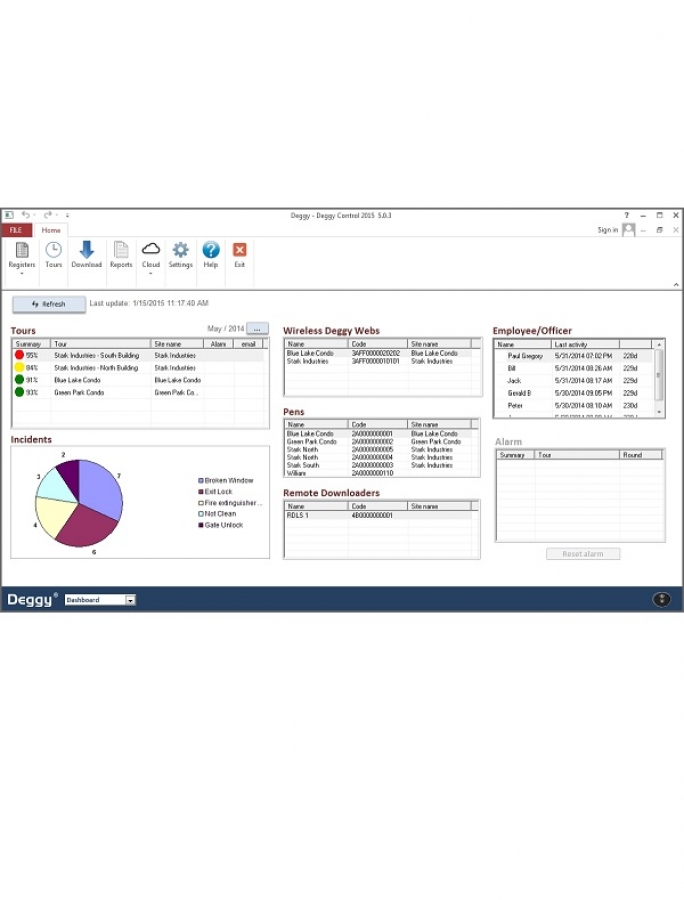Click the round icon in bottom-right status bar
Screen dimensions: 684x900
pos(662,599)
